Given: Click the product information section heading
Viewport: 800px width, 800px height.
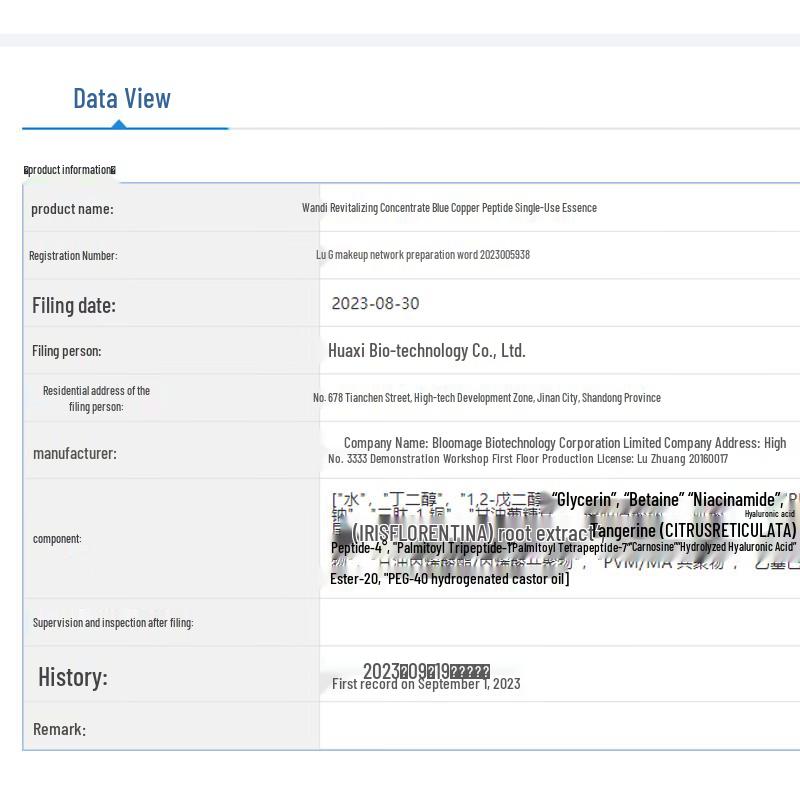Looking at the screenshot, I should click(x=70, y=170).
